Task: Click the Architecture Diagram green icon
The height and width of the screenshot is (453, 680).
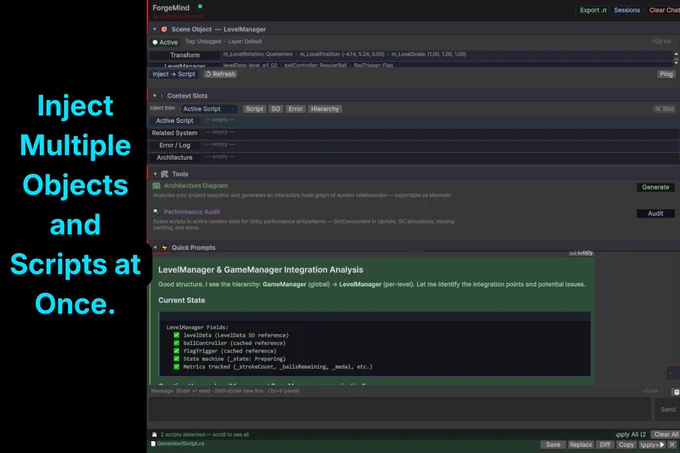Action: point(156,186)
